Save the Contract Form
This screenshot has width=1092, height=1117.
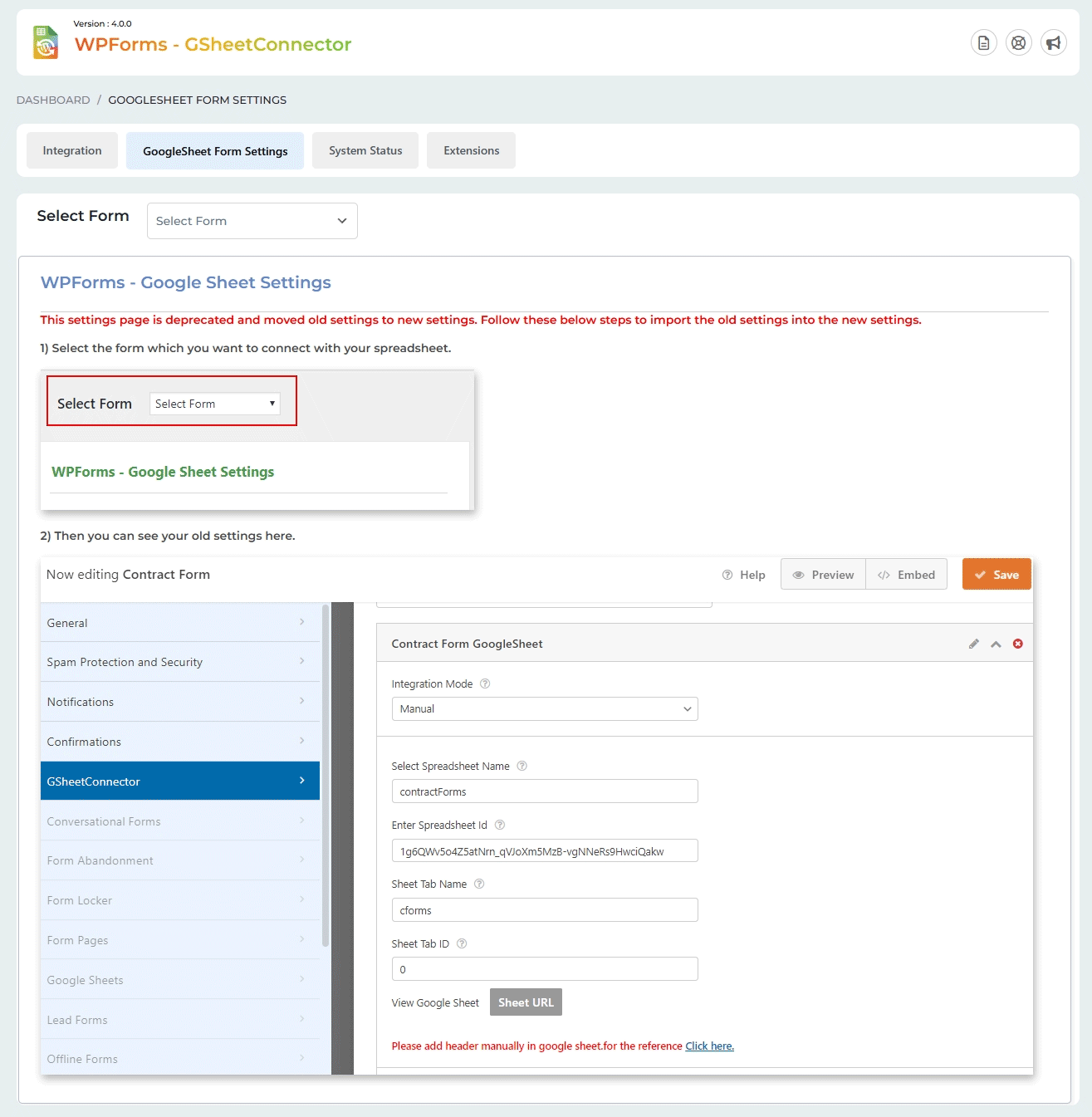tap(996, 574)
